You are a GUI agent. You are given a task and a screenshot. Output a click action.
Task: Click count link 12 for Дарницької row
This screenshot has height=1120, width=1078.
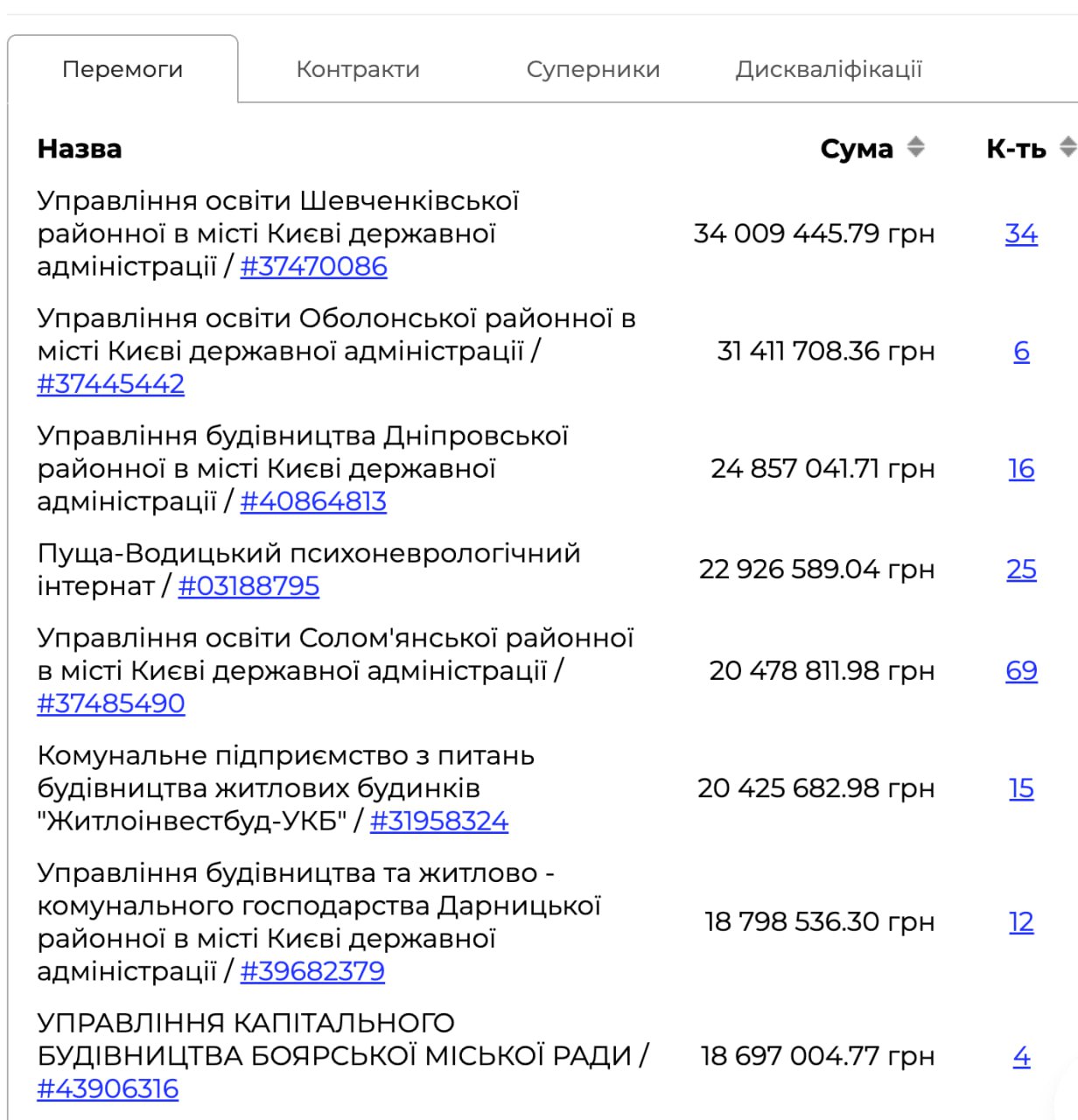[x=1021, y=921]
